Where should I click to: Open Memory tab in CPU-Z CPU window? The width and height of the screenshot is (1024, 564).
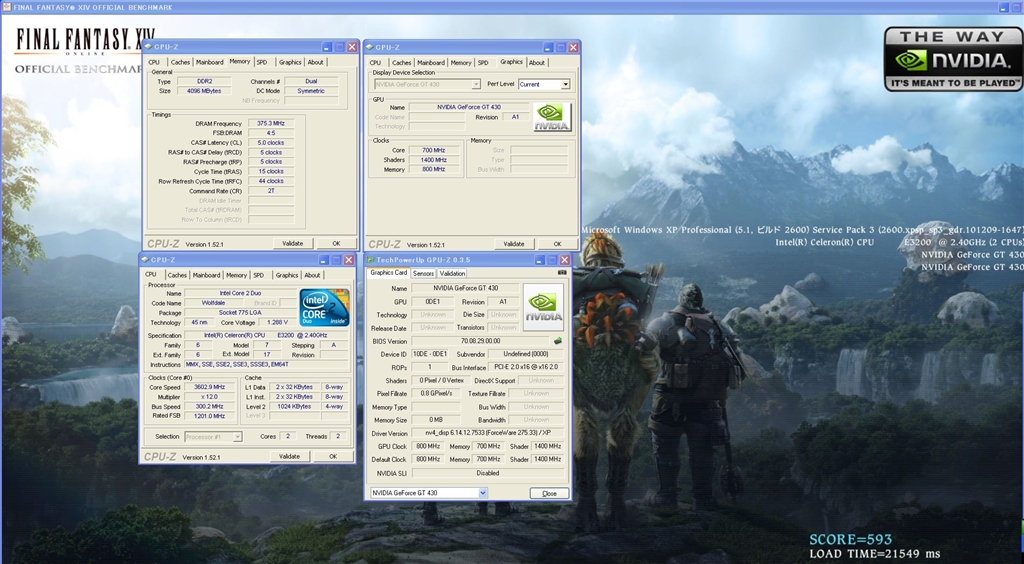[236, 275]
